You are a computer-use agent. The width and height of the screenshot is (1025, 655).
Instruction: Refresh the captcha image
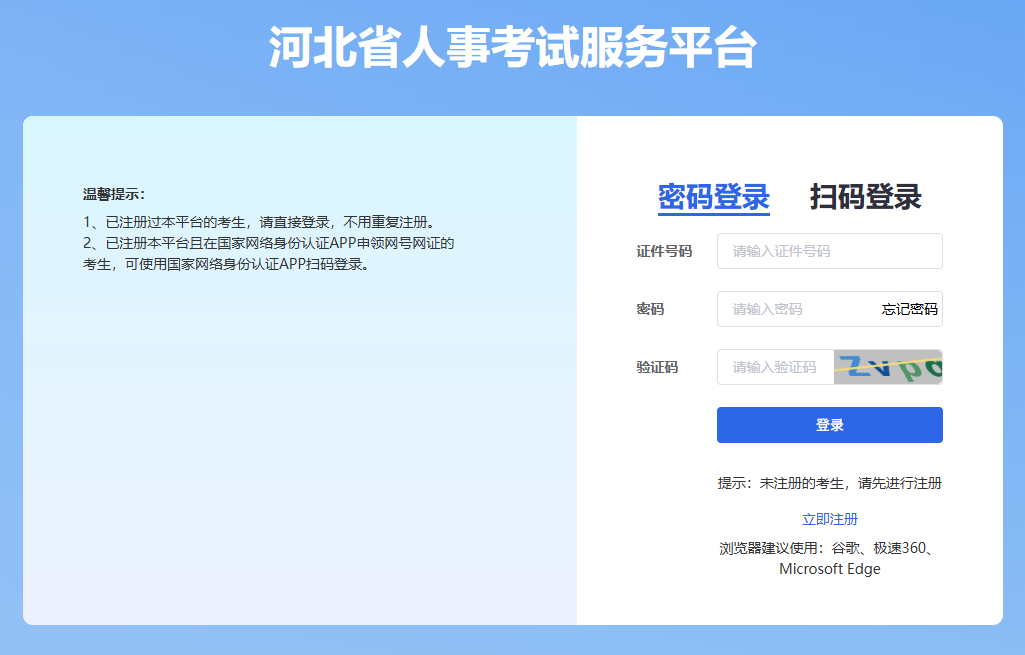pyautogui.click(x=888, y=367)
